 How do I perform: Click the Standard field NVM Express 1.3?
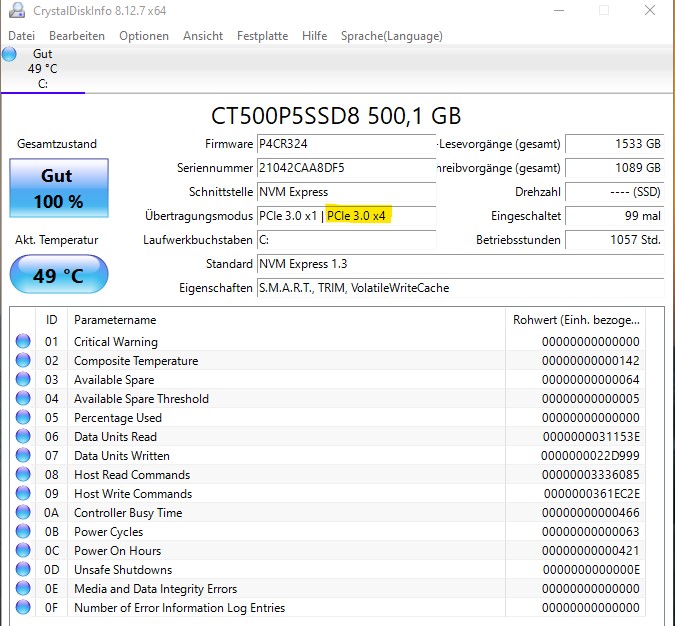pos(461,264)
